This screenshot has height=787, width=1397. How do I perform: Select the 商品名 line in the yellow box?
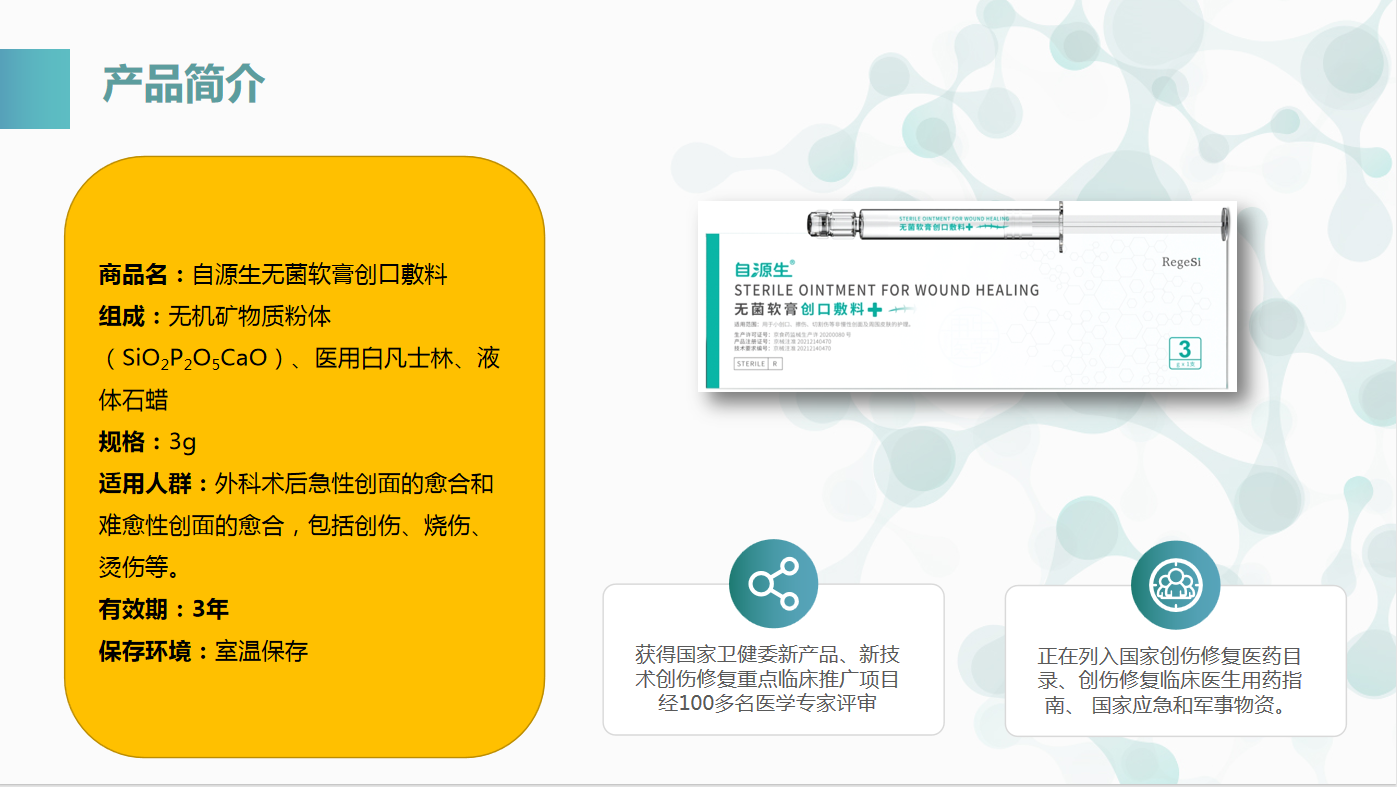(x=273, y=274)
